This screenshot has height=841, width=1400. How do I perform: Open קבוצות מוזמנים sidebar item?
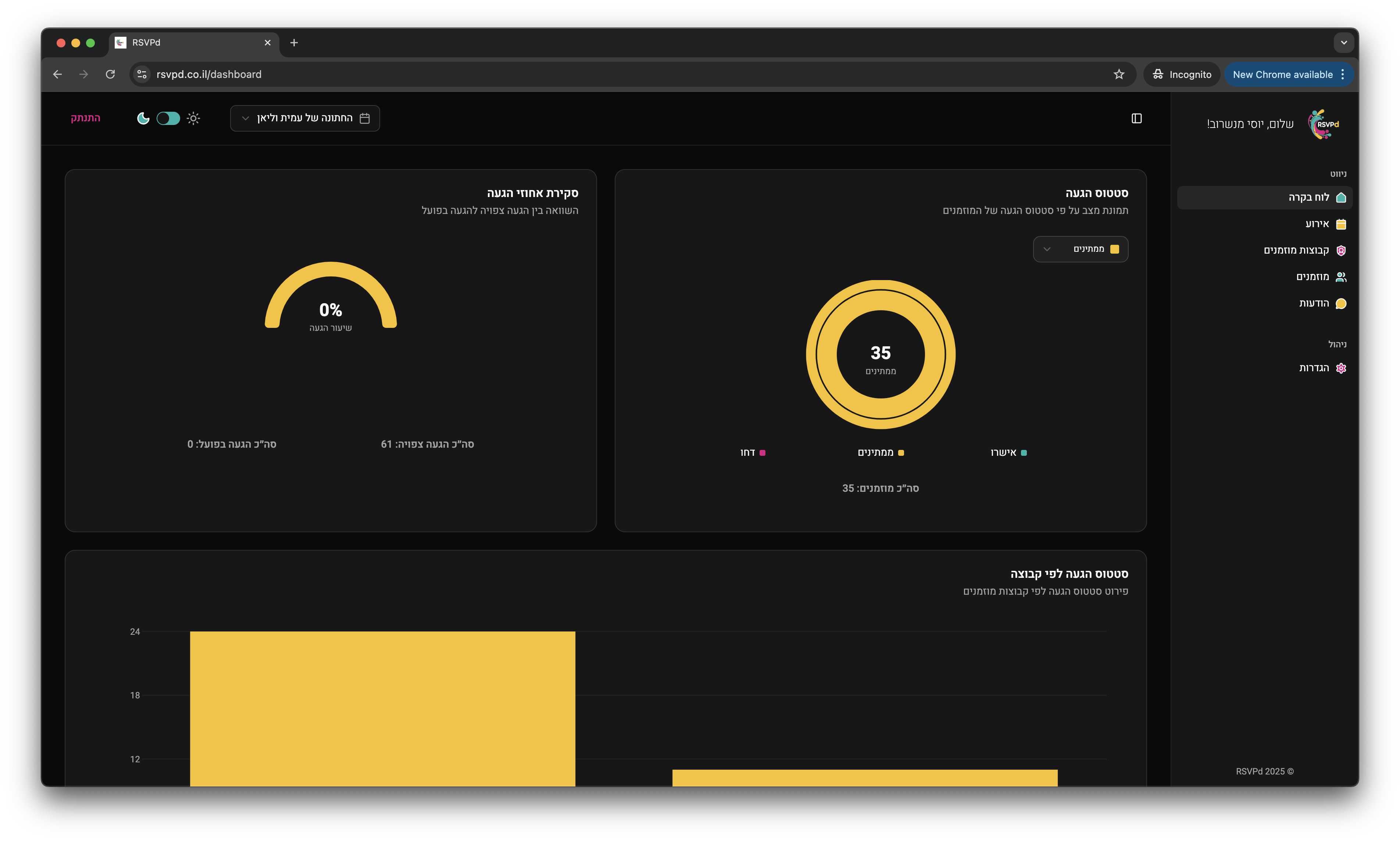pyautogui.click(x=1296, y=250)
